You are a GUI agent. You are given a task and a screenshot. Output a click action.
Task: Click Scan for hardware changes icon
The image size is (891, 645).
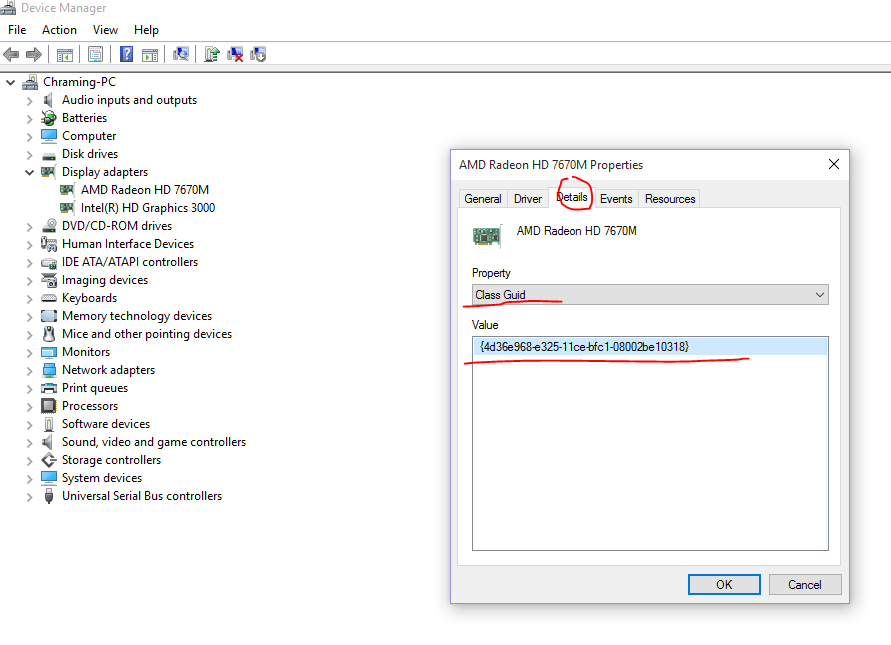(x=181, y=54)
